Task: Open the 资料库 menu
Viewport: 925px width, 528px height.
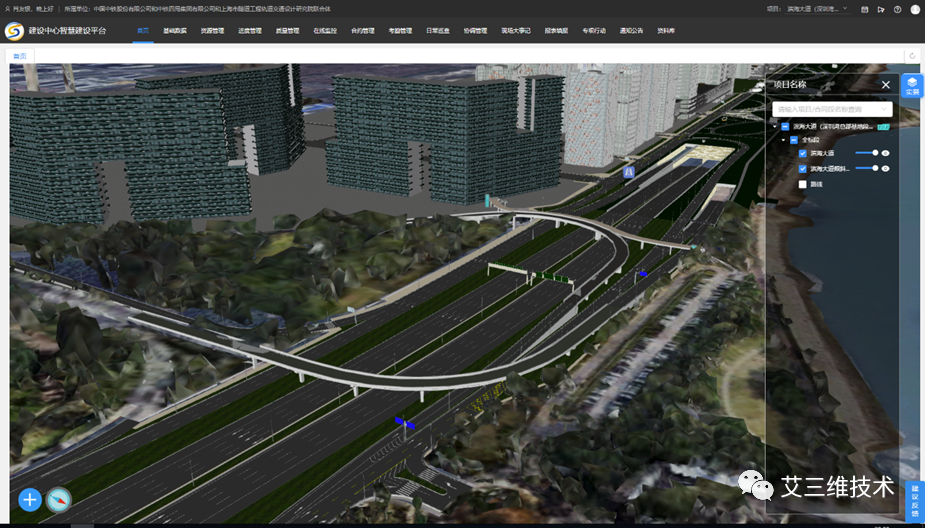Action: click(x=666, y=31)
